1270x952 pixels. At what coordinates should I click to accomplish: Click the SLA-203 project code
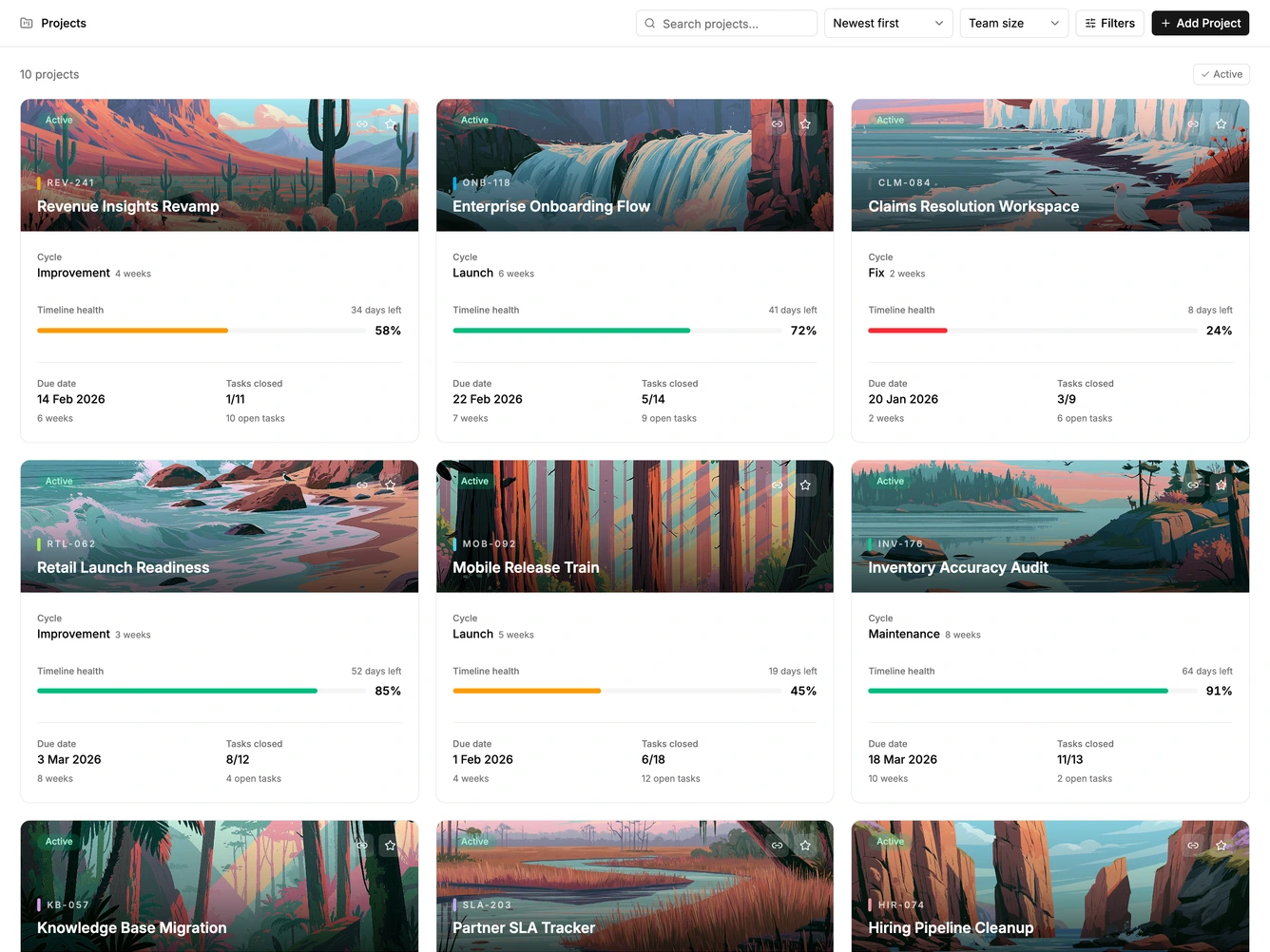[x=487, y=904]
